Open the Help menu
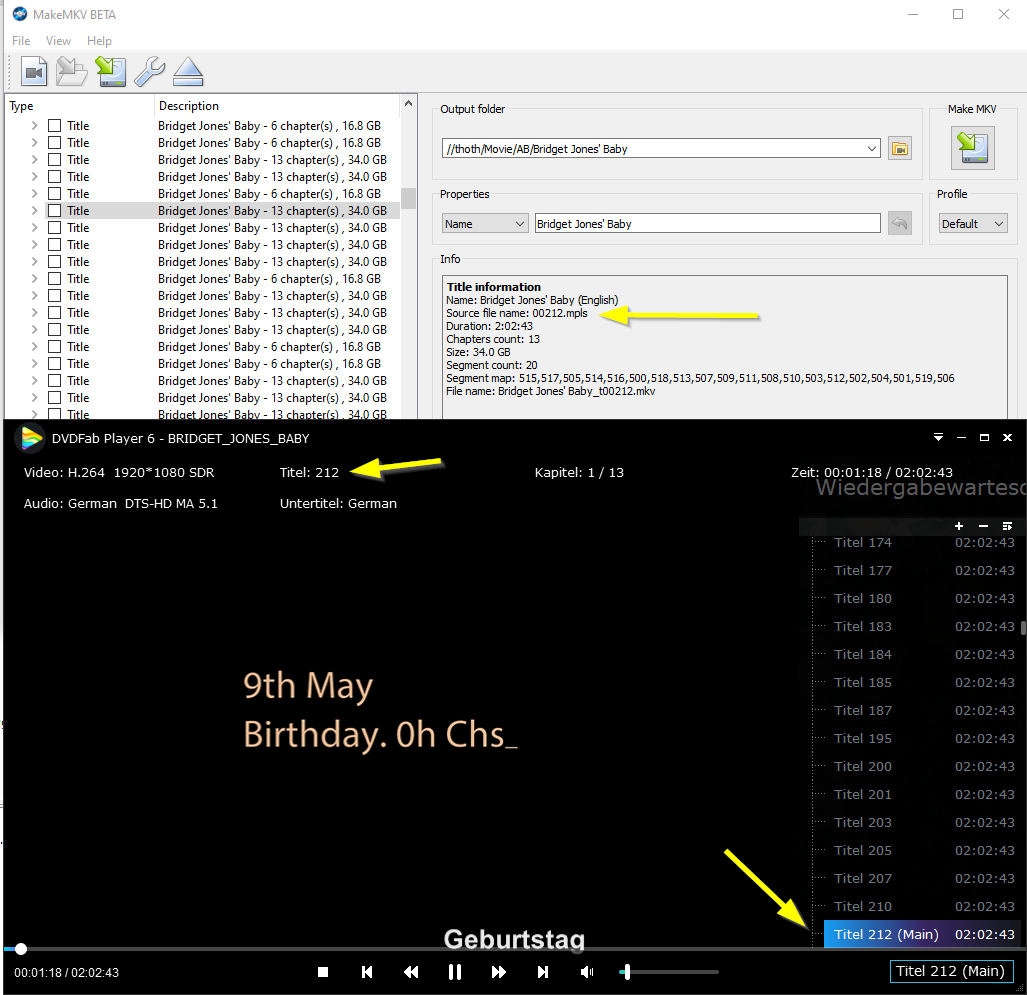The image size is (1027, 995). 99,41
